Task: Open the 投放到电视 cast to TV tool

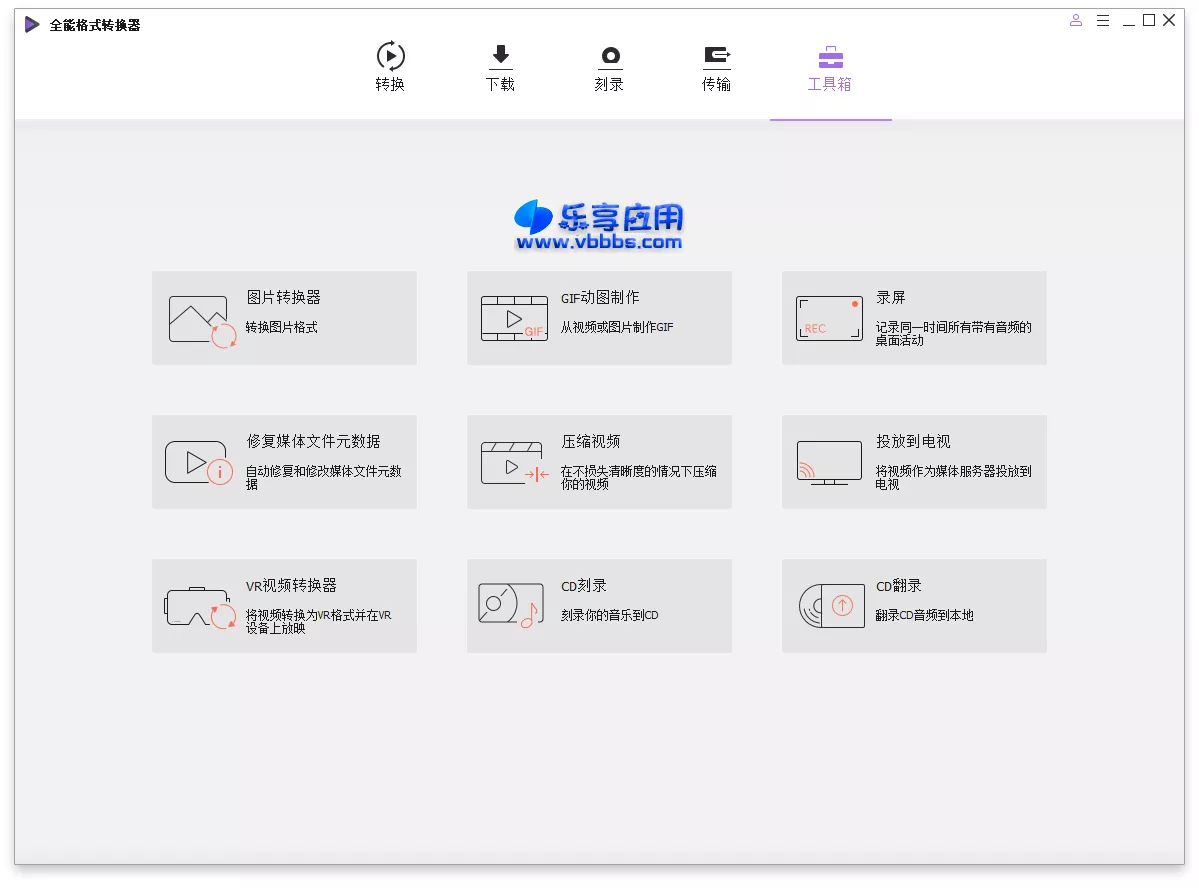Action: point(914,461)
